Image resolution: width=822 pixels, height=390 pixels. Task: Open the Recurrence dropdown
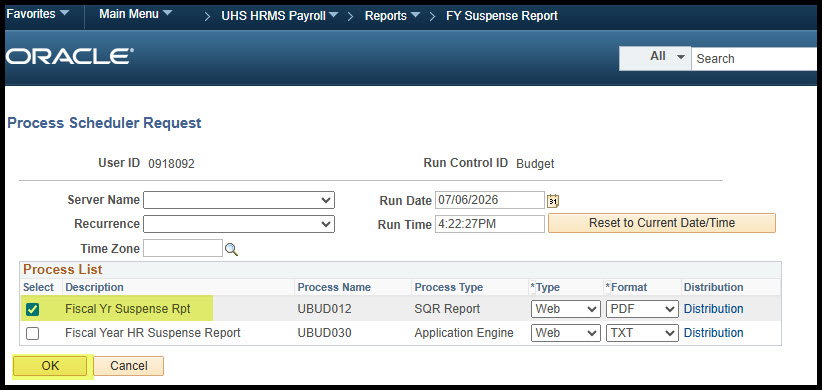point(239,224)
